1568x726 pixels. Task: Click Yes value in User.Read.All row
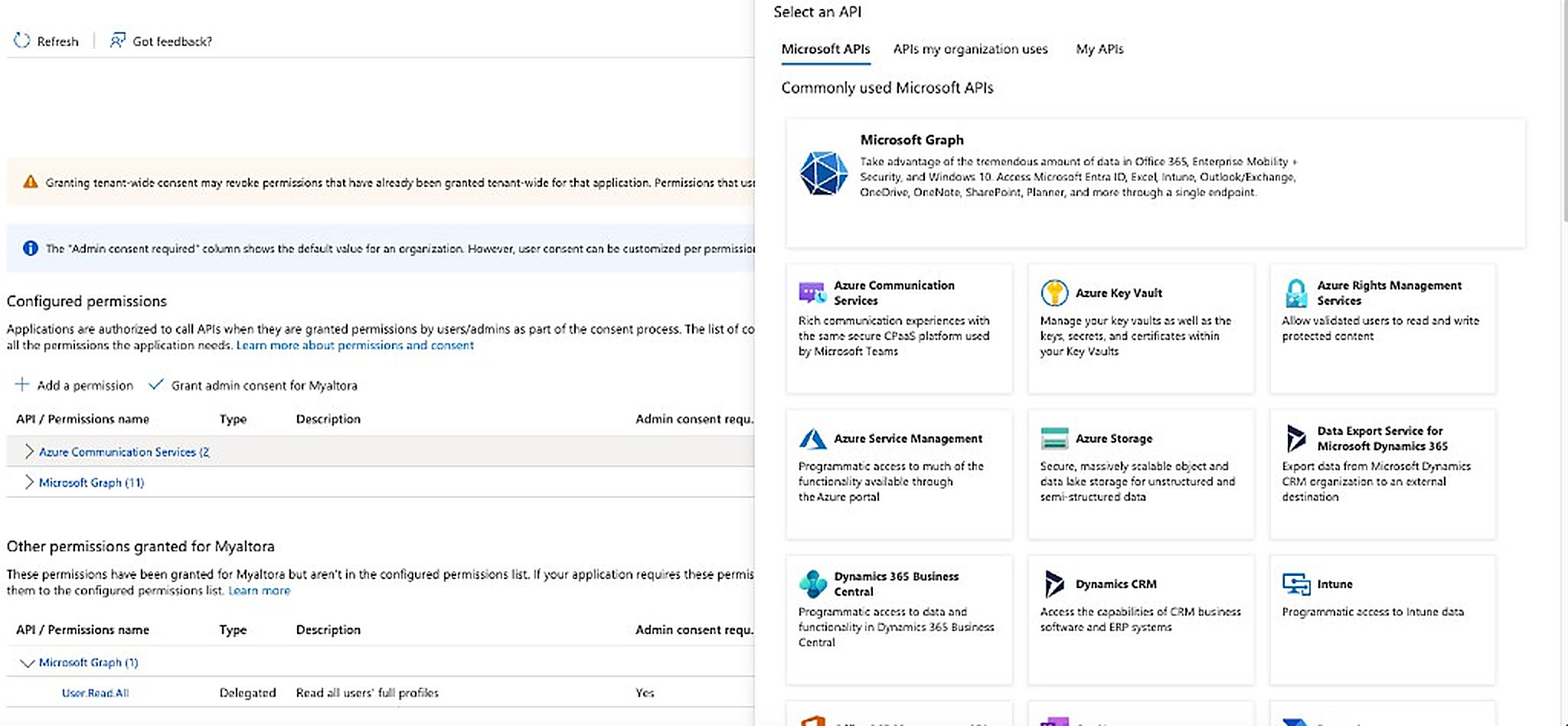click(645, 693)
